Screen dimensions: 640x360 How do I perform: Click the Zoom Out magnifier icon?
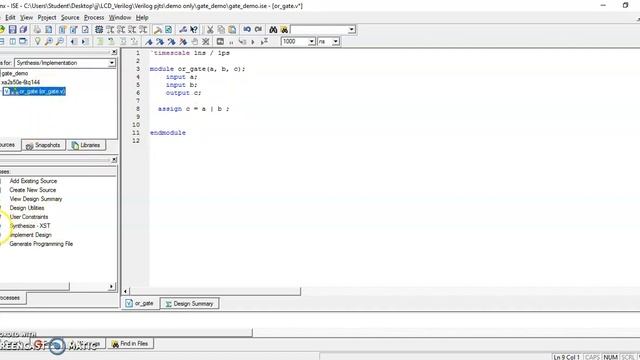(x=60, y=41)
